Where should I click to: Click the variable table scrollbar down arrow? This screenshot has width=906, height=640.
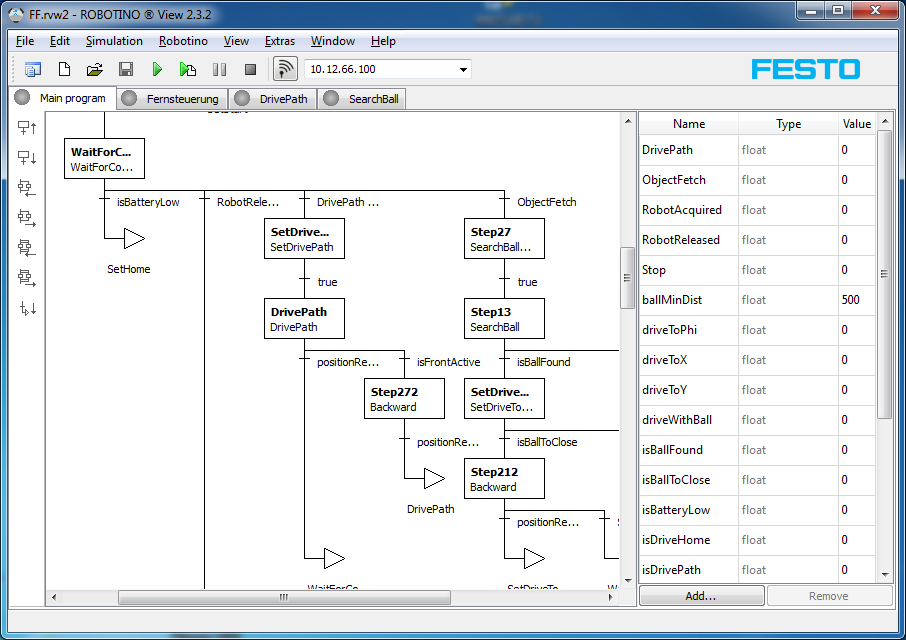(885, 575)
